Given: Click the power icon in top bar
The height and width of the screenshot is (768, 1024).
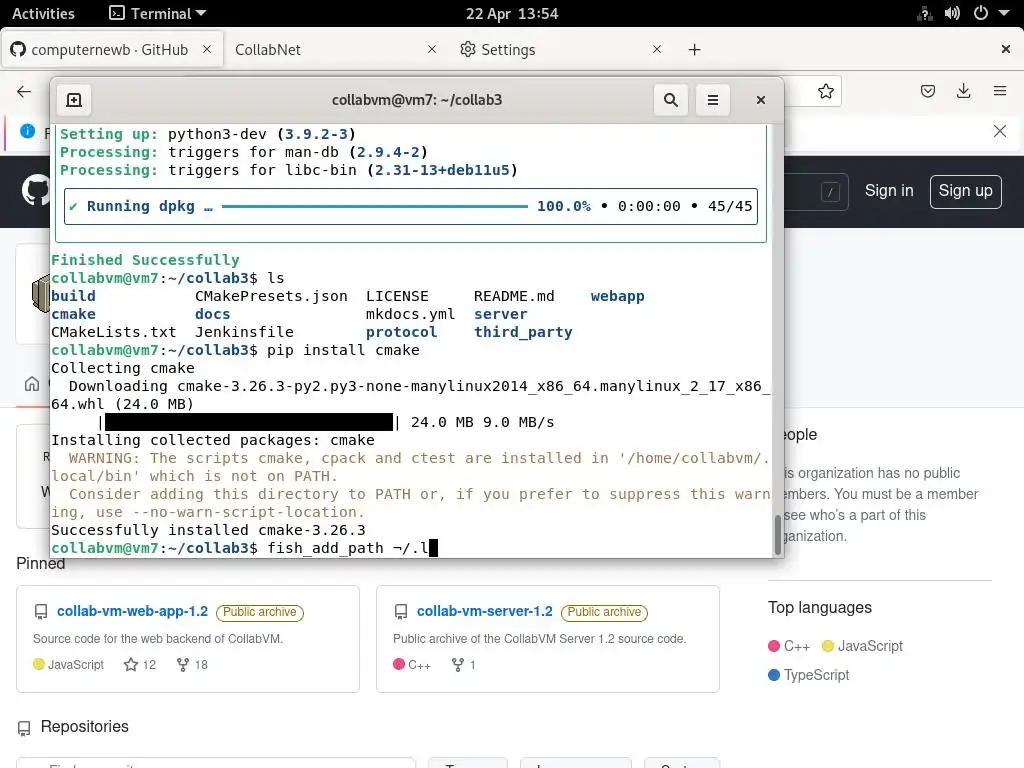Looking at the screenshot, I should [x=980, y=13].
